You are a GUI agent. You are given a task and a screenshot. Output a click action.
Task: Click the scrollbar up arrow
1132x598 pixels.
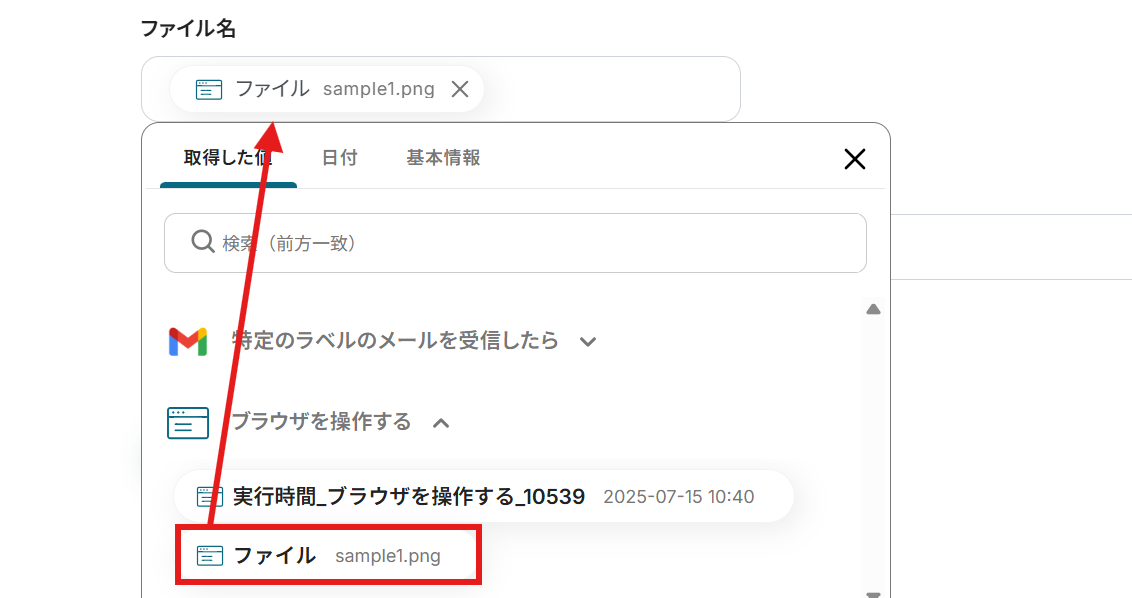pyautogui.click(x=873, y=309)
